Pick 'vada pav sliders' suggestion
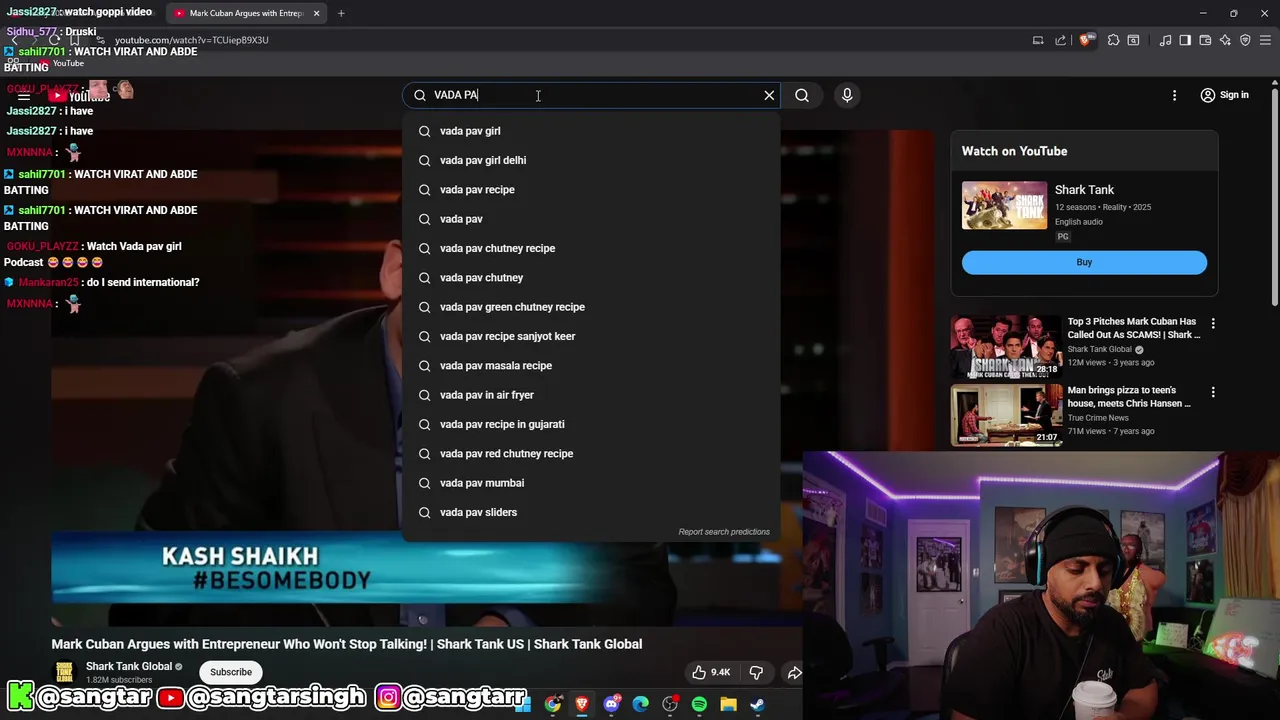 tap(591, 512)
